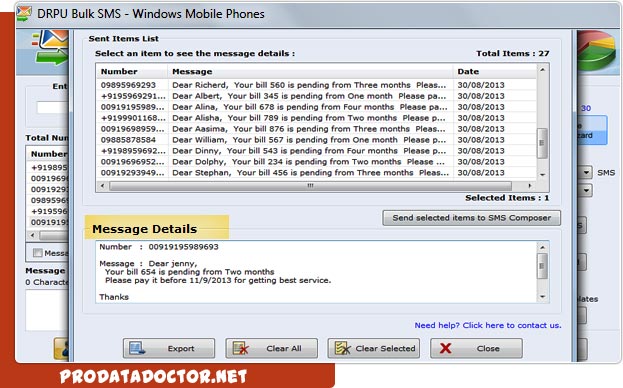Click the Export button's computer icon
The height and width of the screenshot is (388, 623).
137,349
